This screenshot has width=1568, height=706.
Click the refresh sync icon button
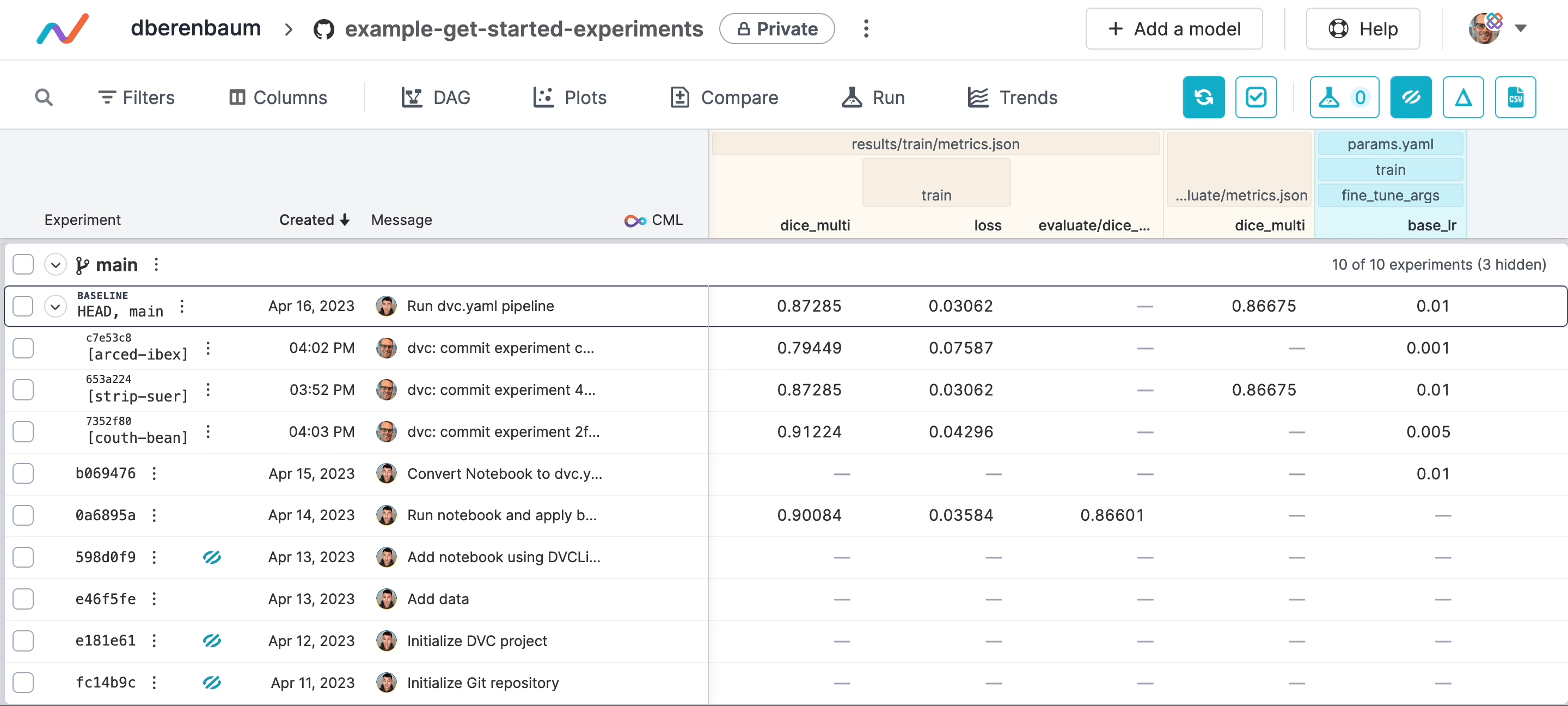[1203, 98]
